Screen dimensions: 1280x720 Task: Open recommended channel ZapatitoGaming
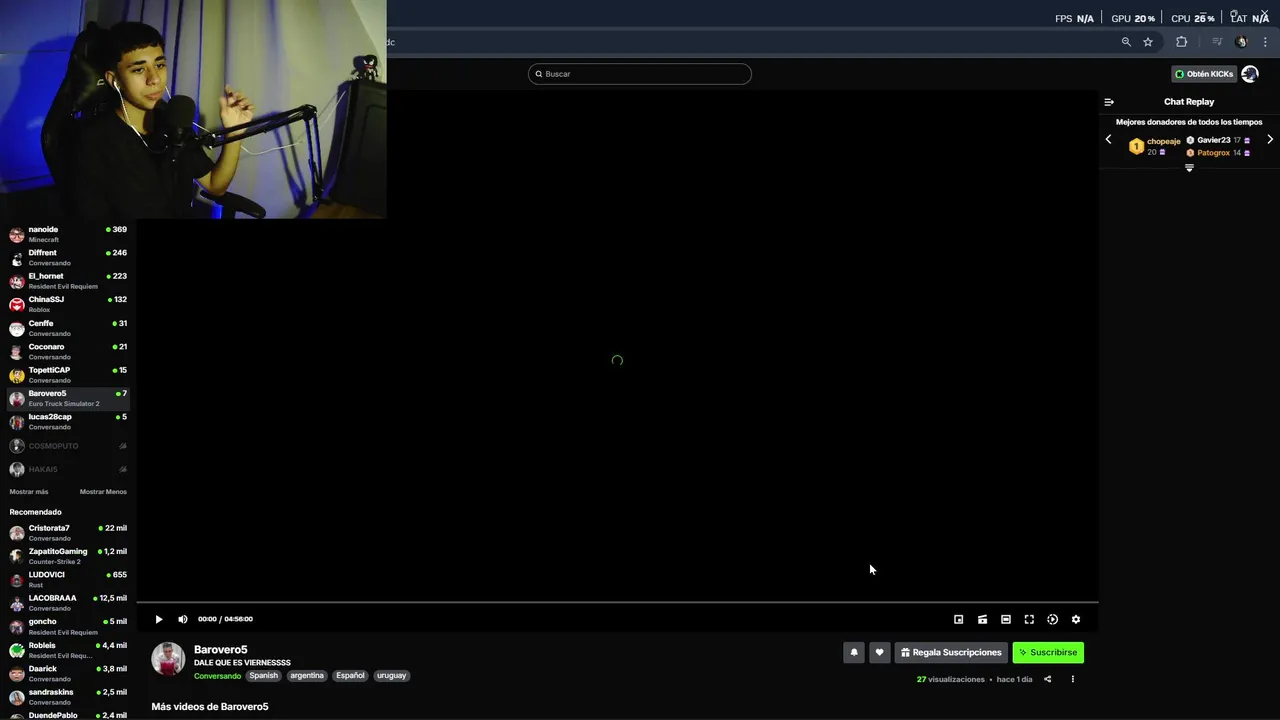pos(68,556)
